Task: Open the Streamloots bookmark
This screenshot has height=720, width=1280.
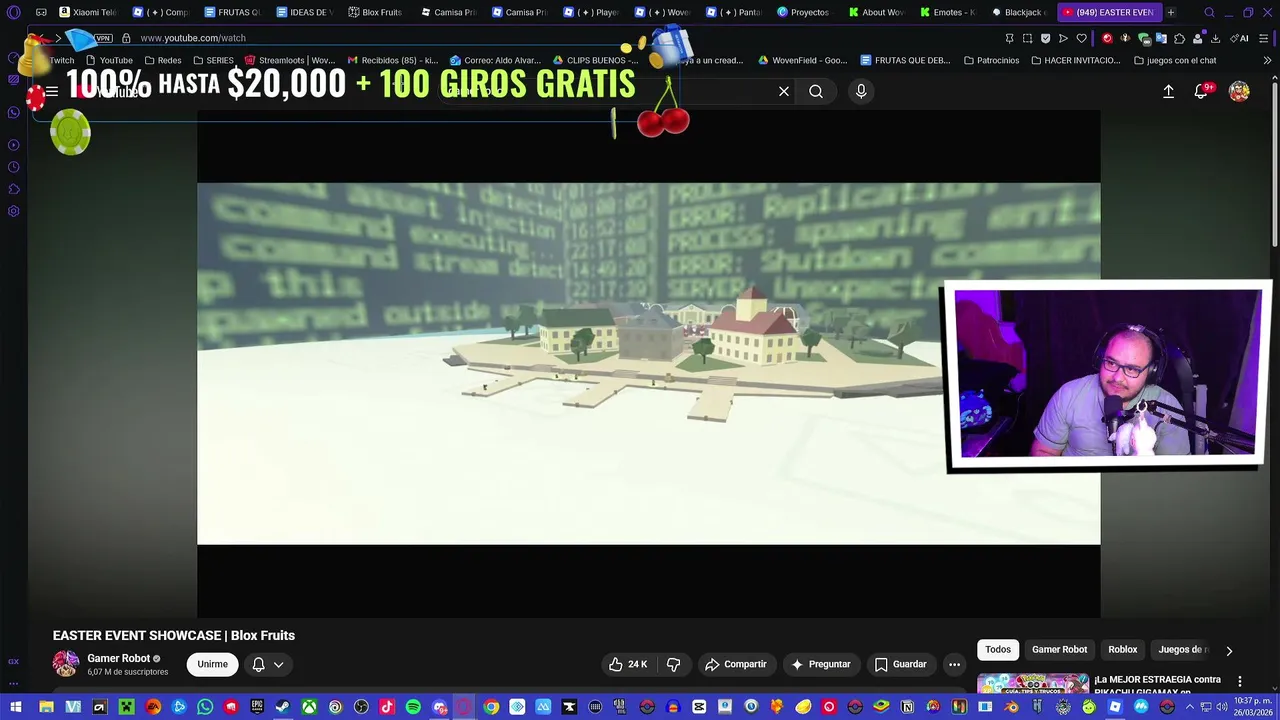Action: [290, 60]
